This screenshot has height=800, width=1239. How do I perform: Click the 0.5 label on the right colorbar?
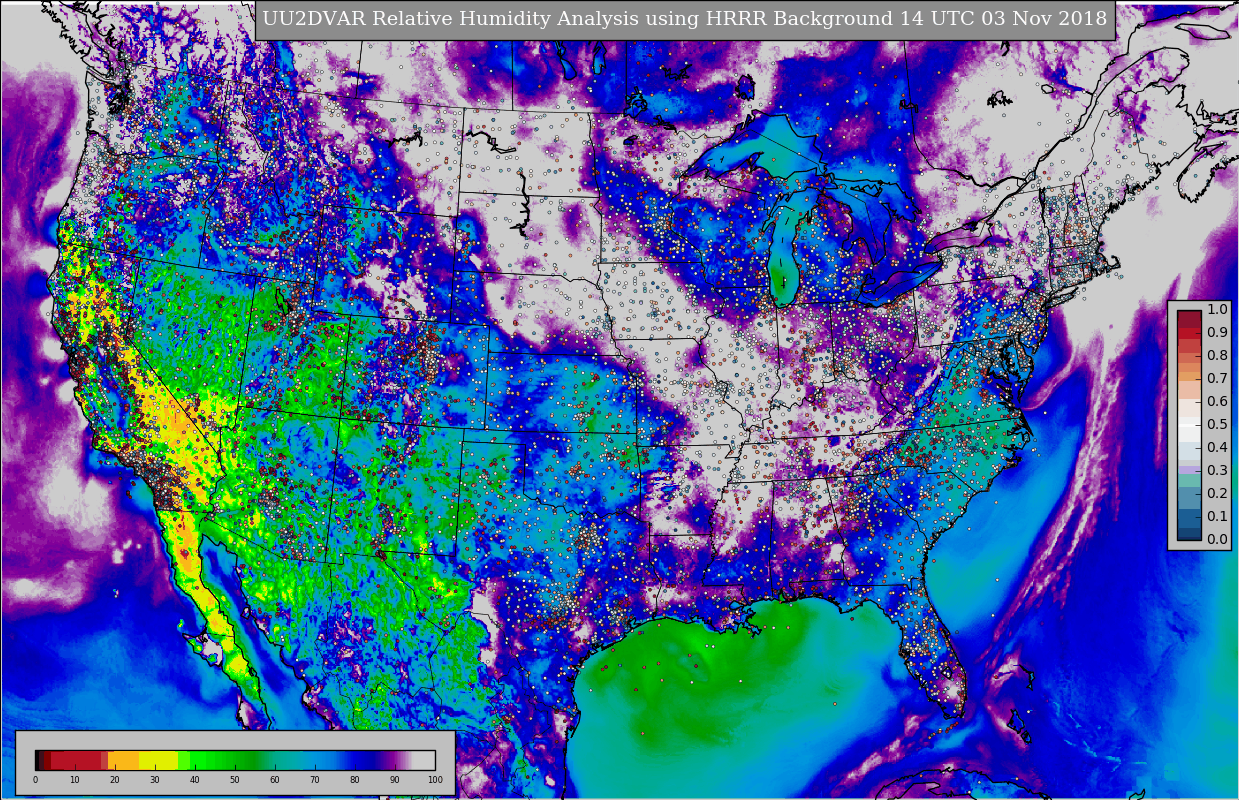click(1217, 425)
